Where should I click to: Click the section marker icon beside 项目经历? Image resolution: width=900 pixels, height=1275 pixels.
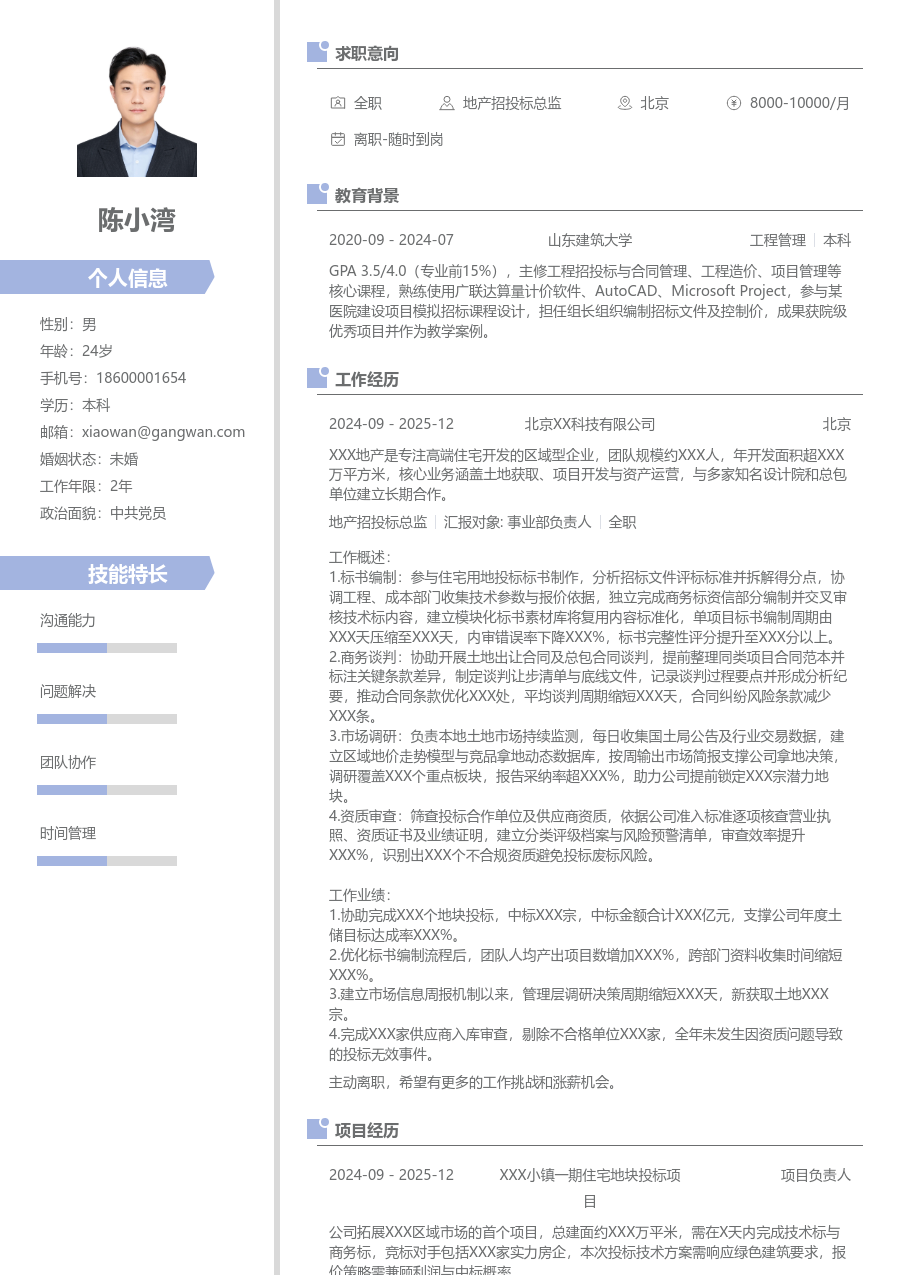318,1129
